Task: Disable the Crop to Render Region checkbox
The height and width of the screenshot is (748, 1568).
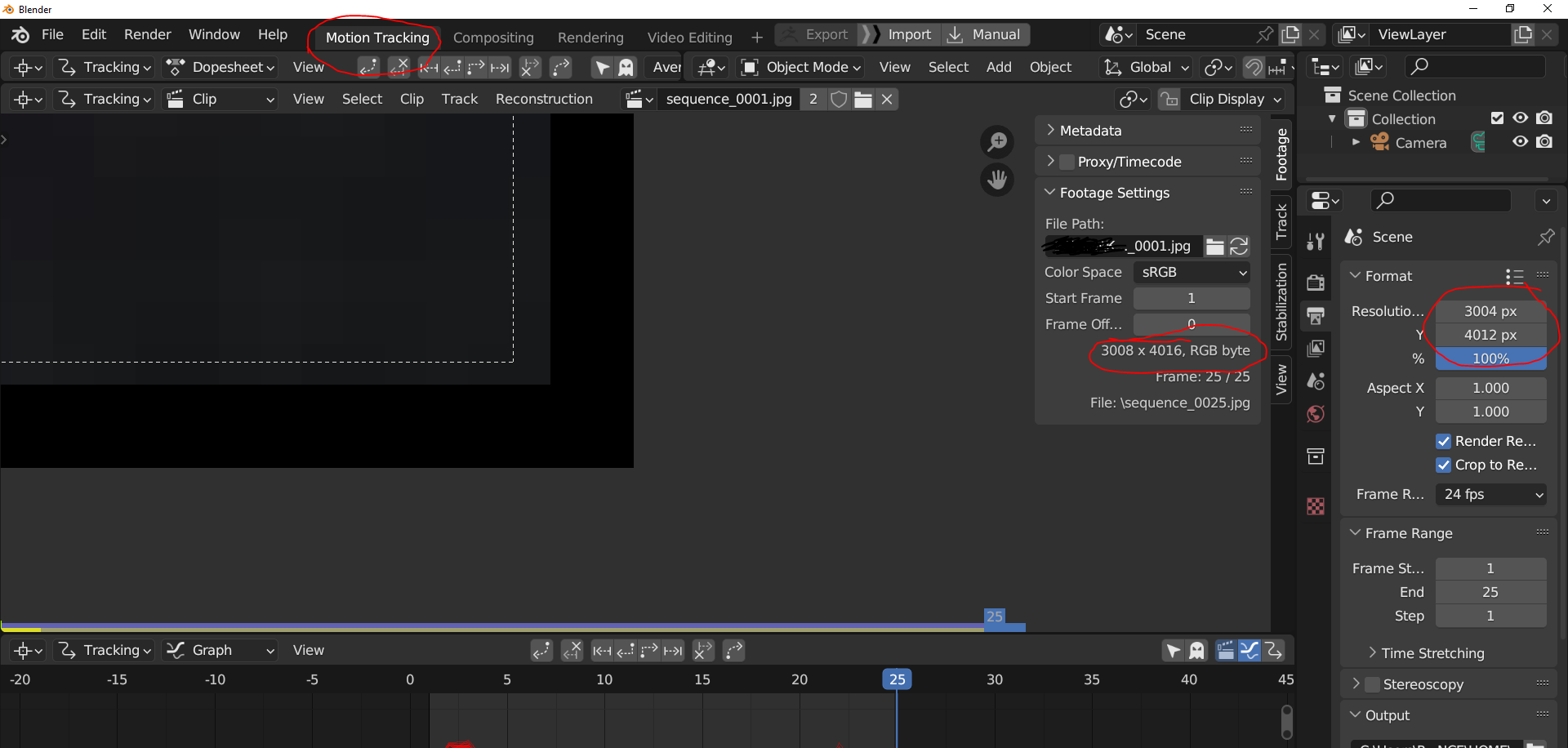Action: [1443, 465]
